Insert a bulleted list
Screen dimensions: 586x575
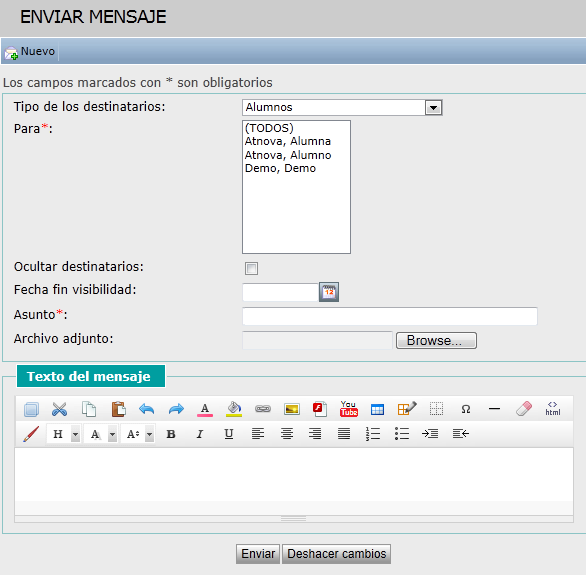point(402,434)
